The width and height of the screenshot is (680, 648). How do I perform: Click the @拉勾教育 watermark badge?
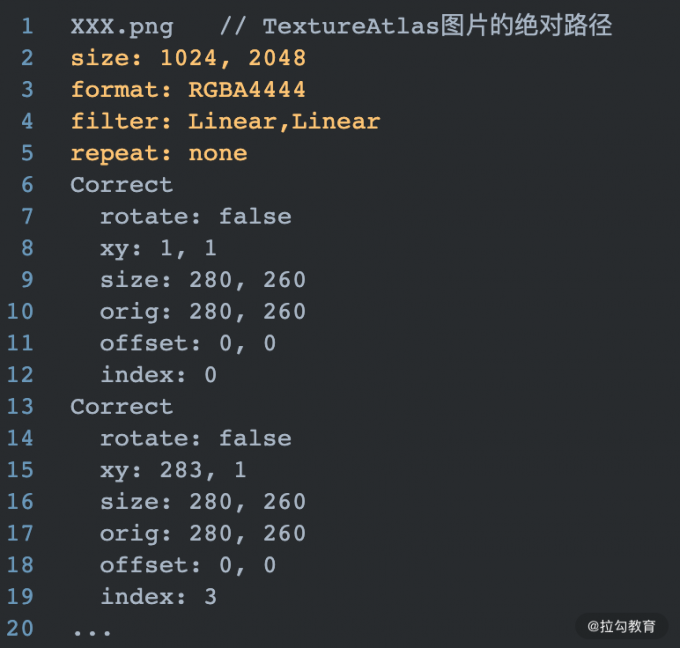(621, 626)
